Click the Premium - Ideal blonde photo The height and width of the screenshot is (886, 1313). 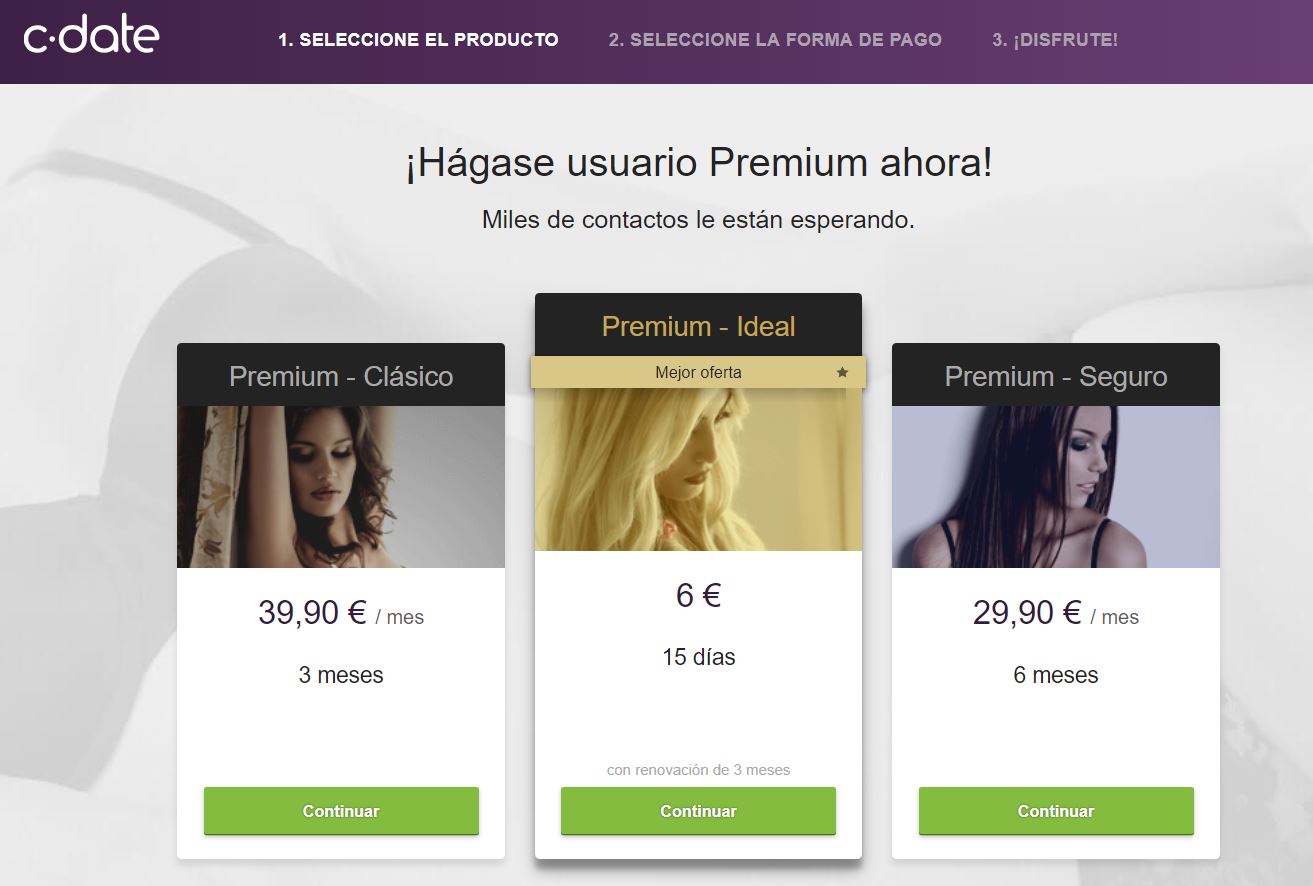[x=698, y=470]
